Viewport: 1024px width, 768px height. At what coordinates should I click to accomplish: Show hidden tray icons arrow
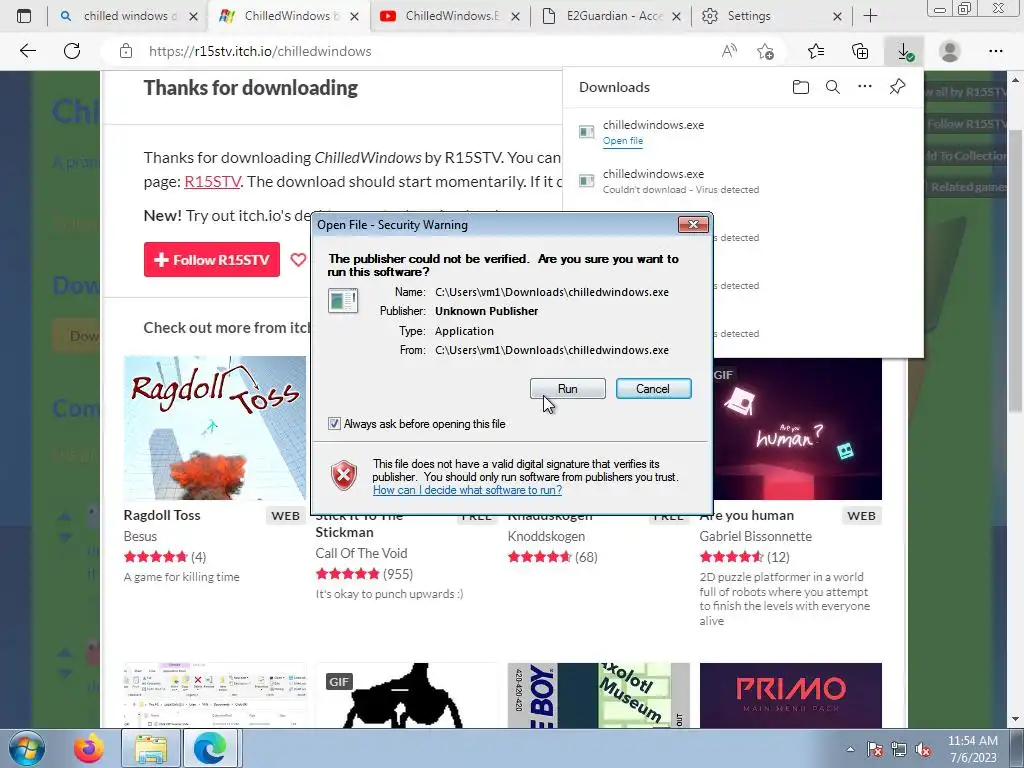click(850, 749)
